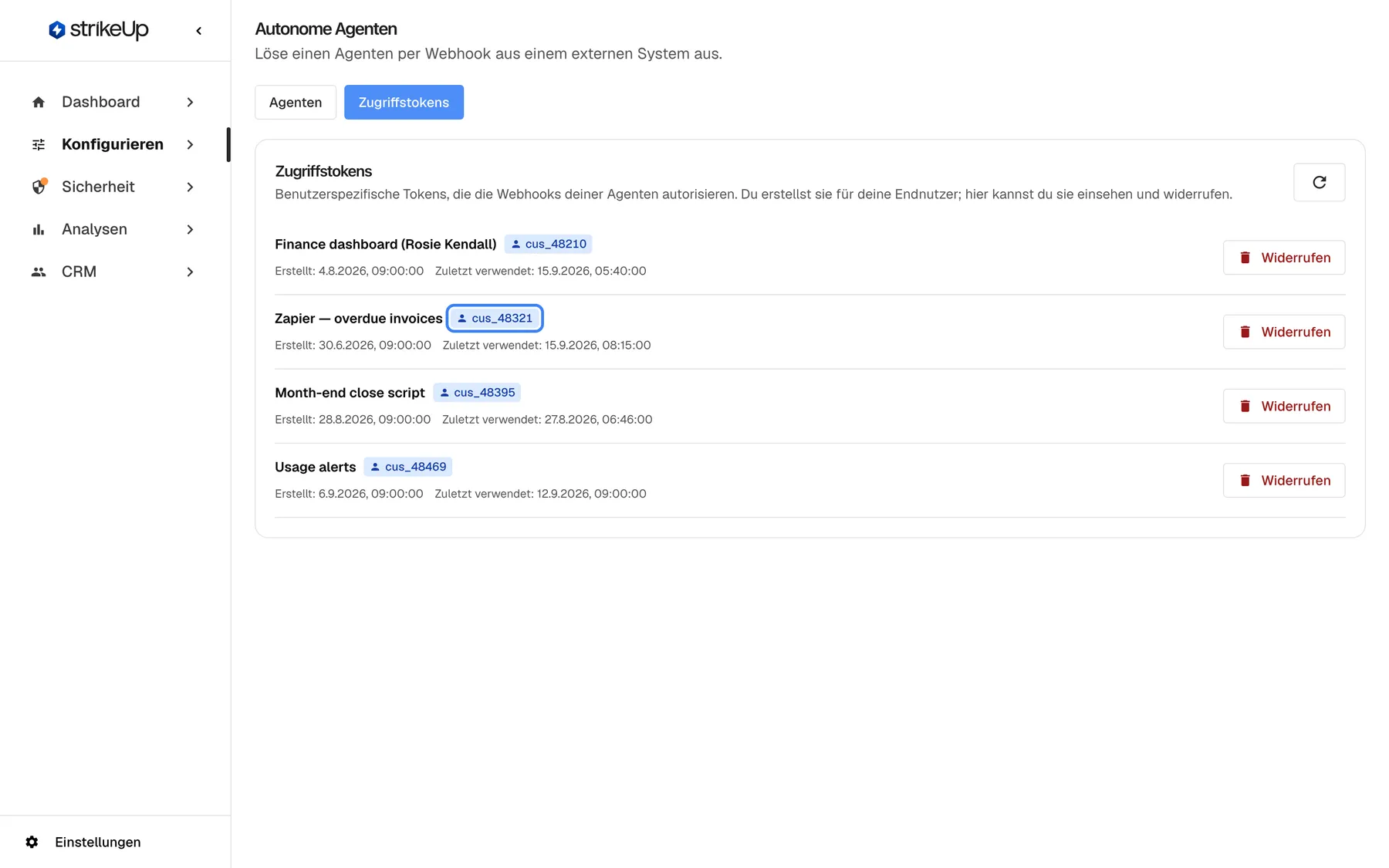Revoke the Month-end close script token

1284,406
